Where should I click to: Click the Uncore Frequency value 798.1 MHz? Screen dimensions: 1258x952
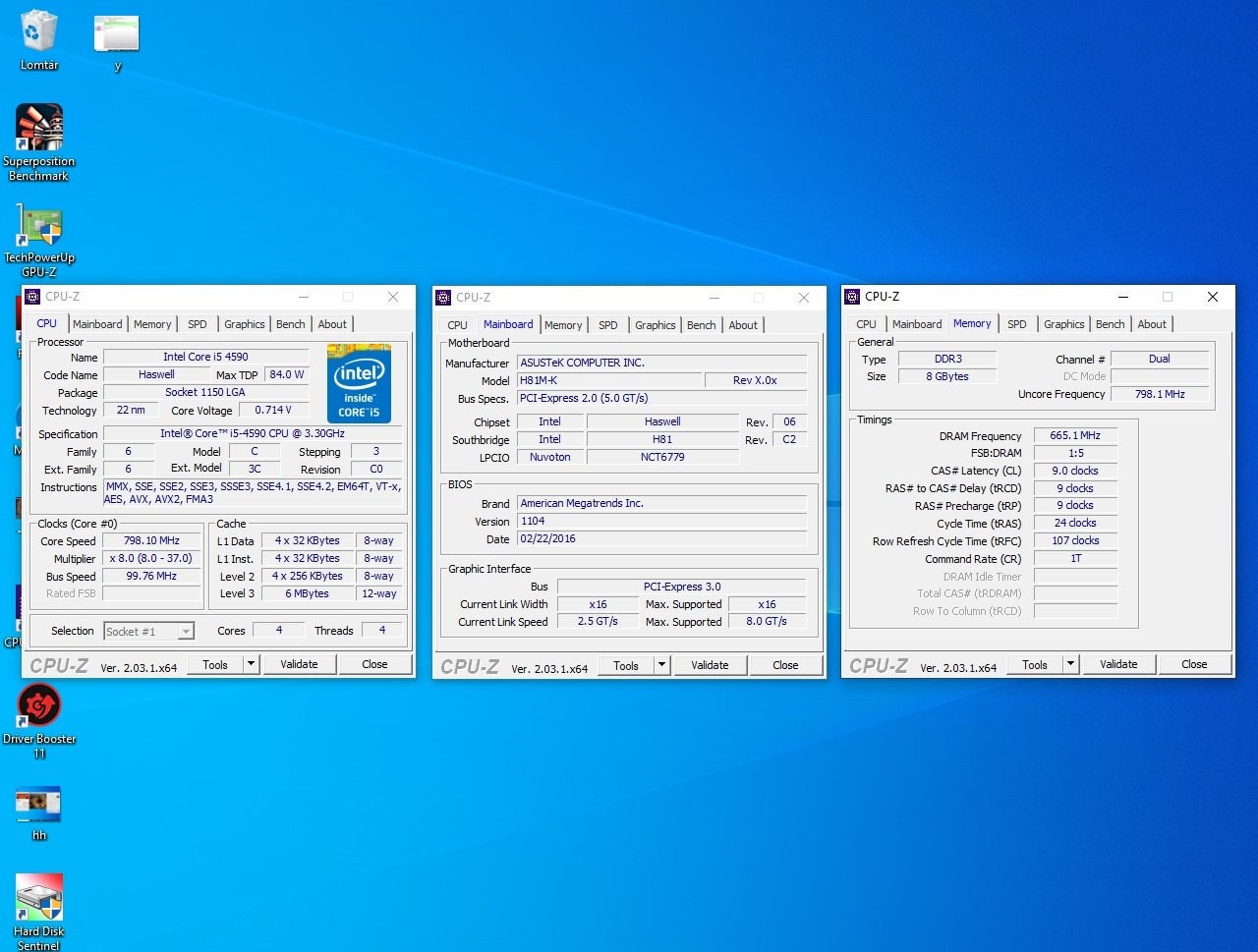[x=1160, y=394]
